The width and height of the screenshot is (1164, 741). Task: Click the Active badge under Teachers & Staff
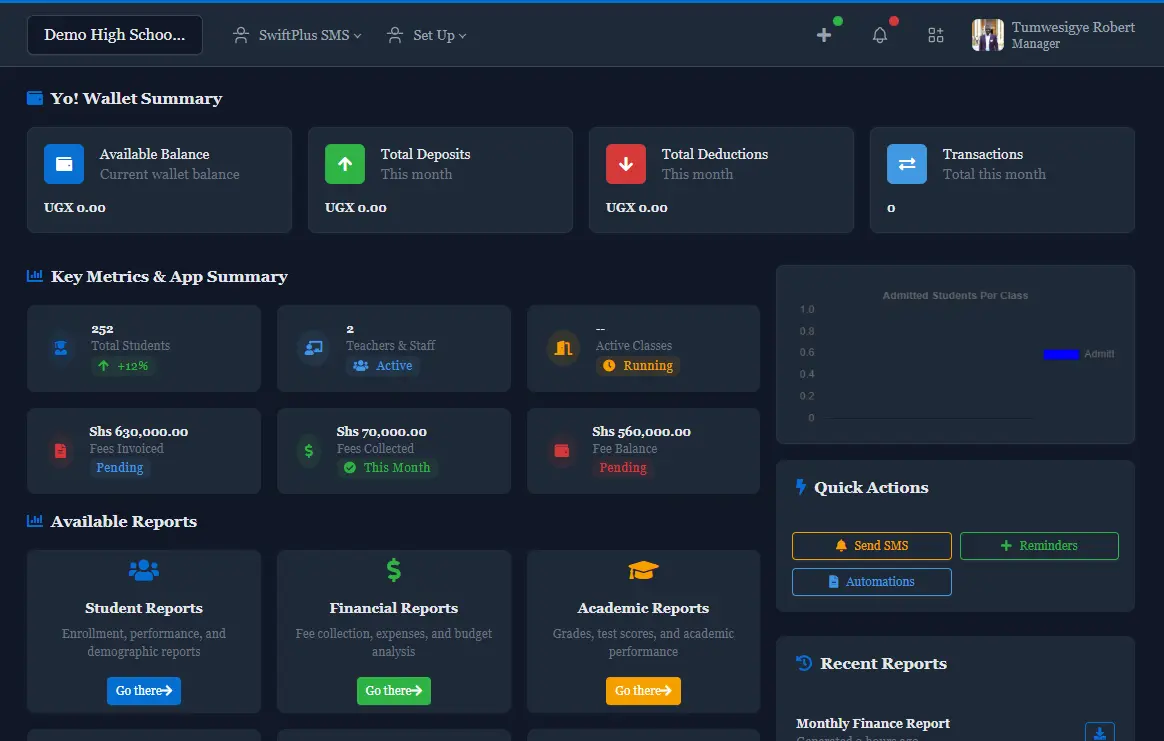click(382, 365)
